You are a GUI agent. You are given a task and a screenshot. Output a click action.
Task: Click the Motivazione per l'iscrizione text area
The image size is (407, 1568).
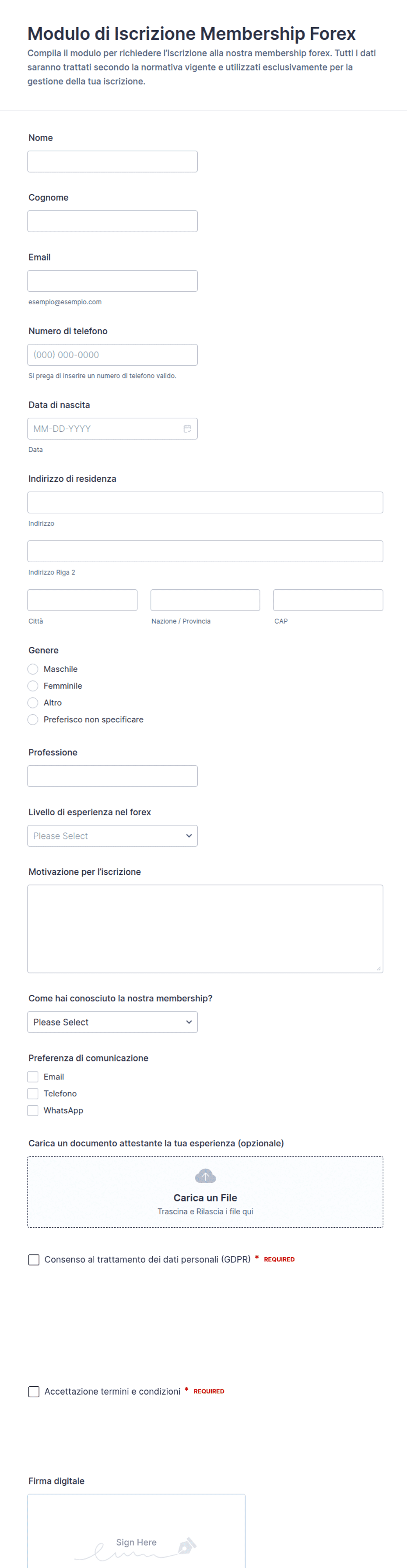pyautogui.click(x=205, y=929)
